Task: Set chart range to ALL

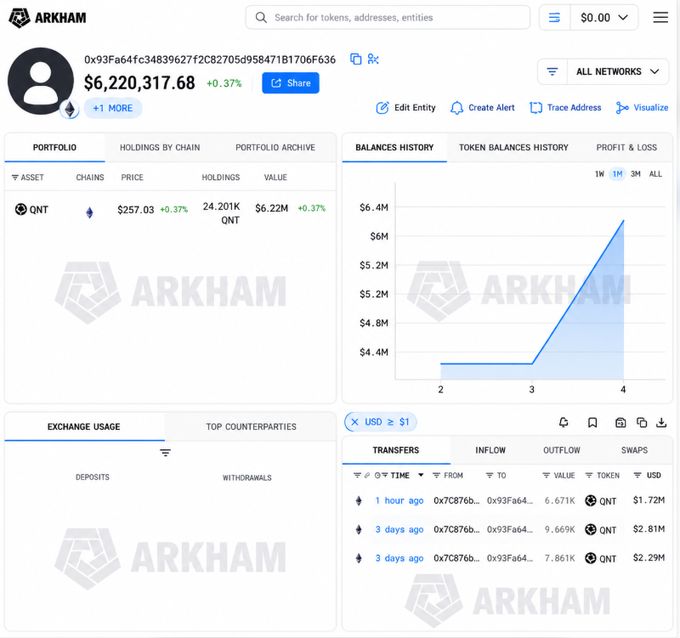Action: pyautogui.click(x=655, y=174)
